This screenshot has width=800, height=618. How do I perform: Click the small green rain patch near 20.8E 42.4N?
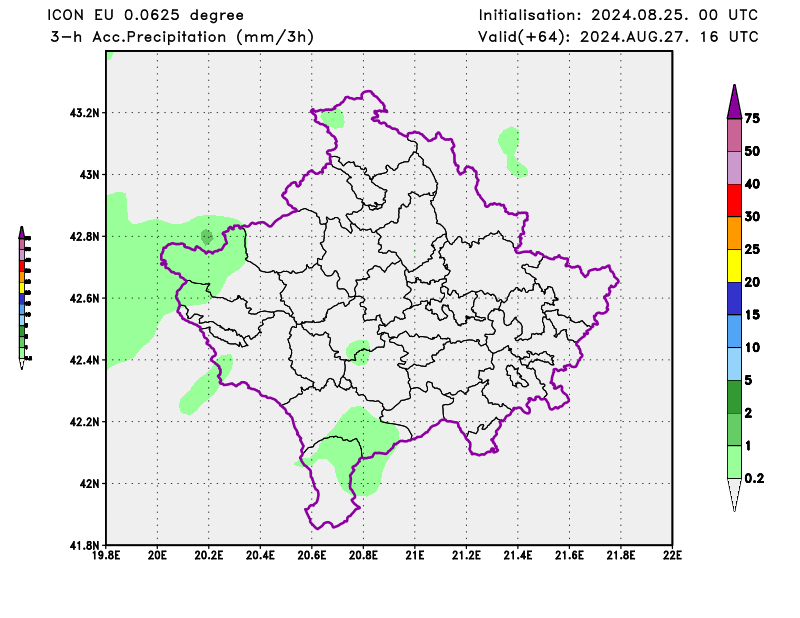tap(358, 352)
